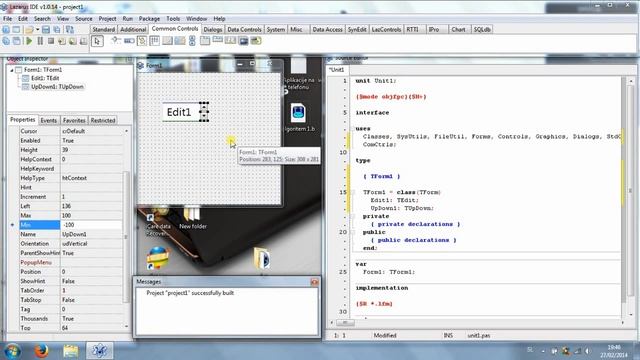Click the Pause debugger icon

[x=40, y=41]
